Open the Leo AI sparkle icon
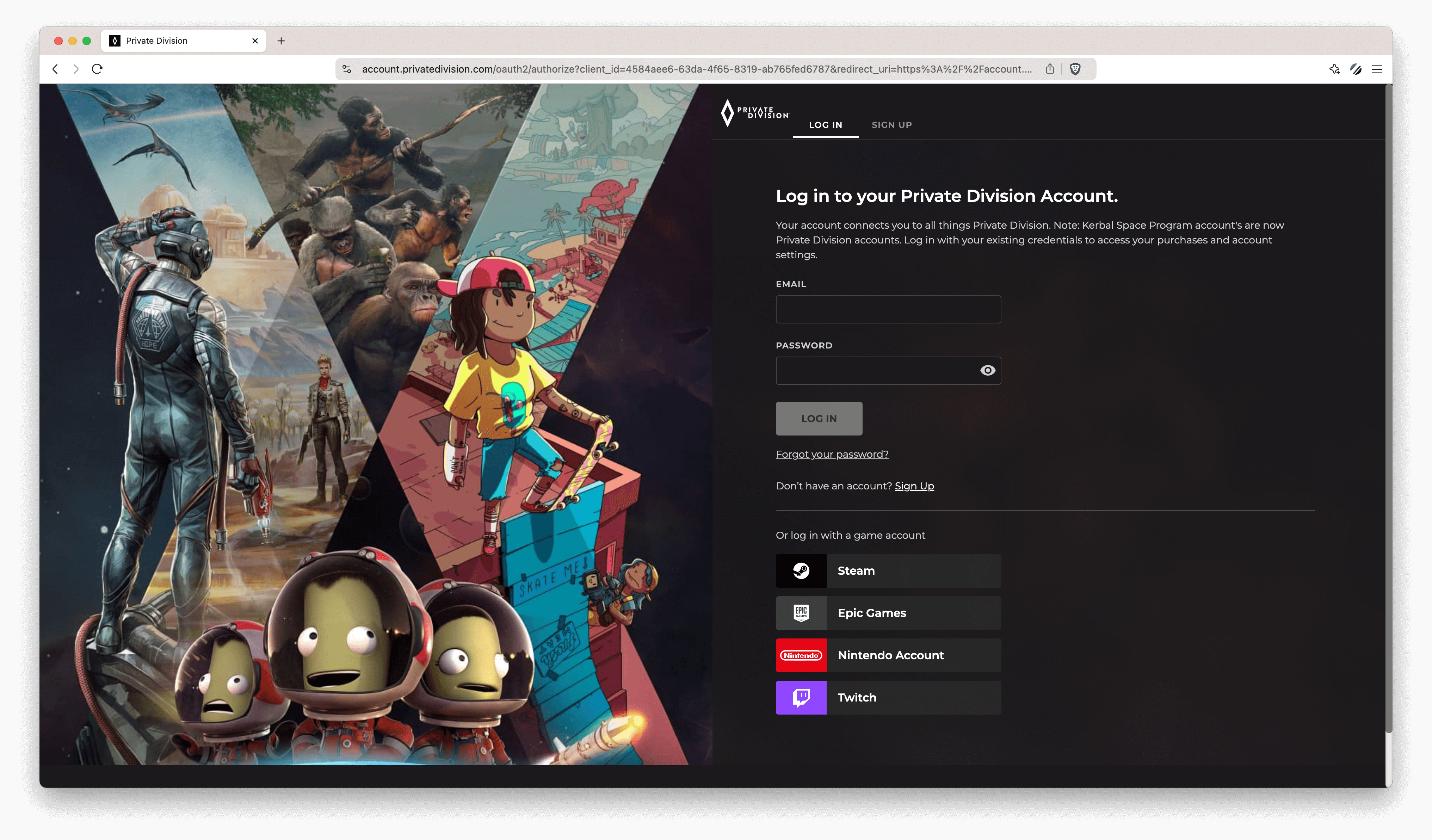 click(x=1334, y=69)
